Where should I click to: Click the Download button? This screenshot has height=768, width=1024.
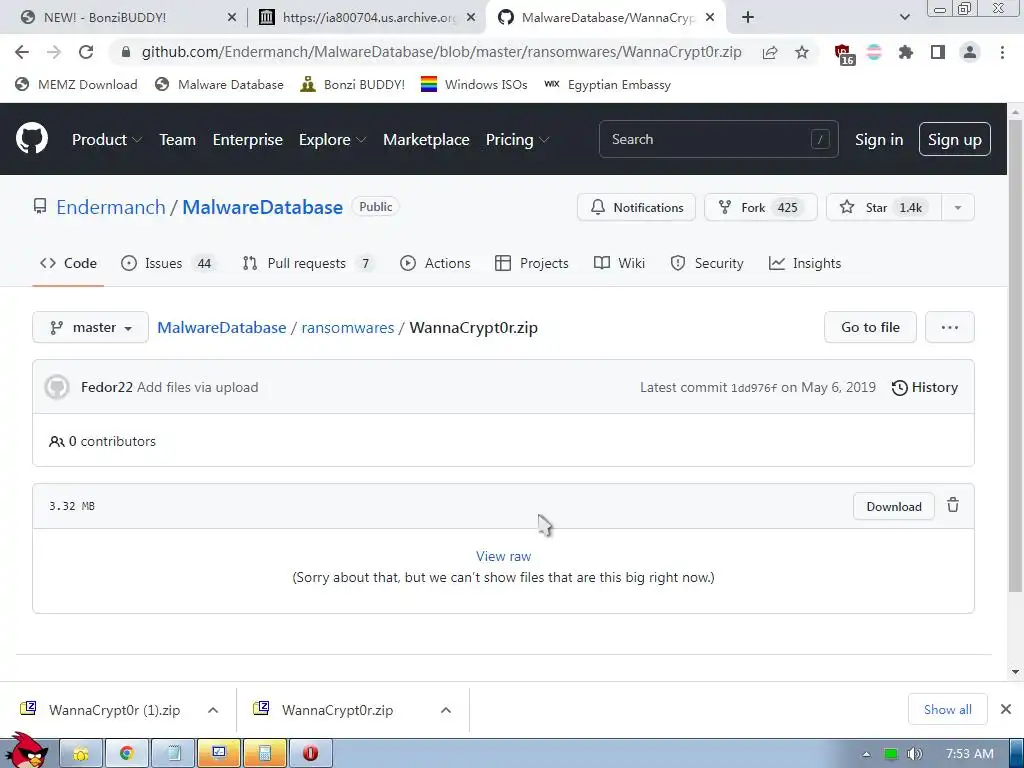coord(893,506)
